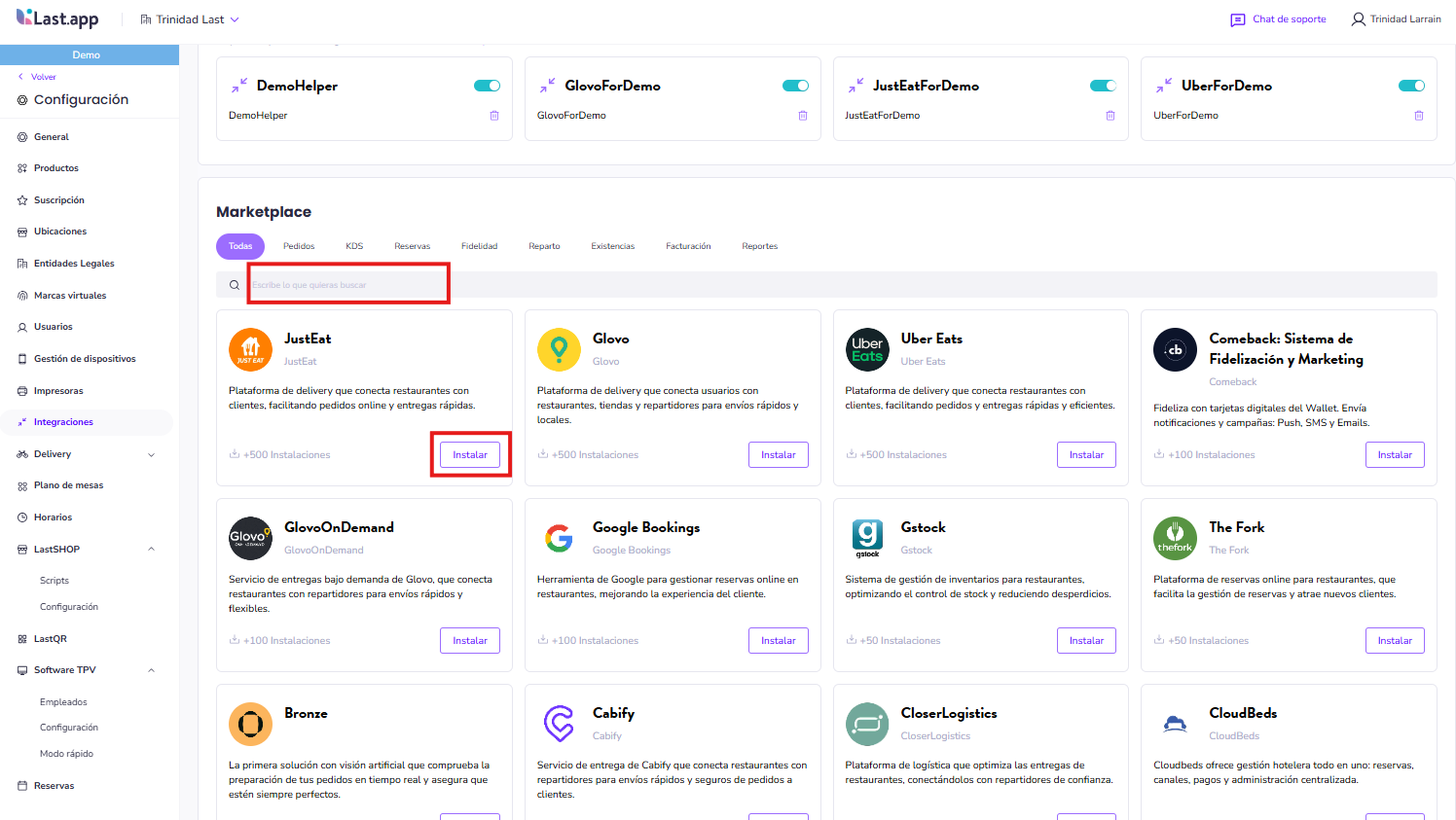Open Chat de soporte
Screen dimensions: 1456x820
[1278, 19]
